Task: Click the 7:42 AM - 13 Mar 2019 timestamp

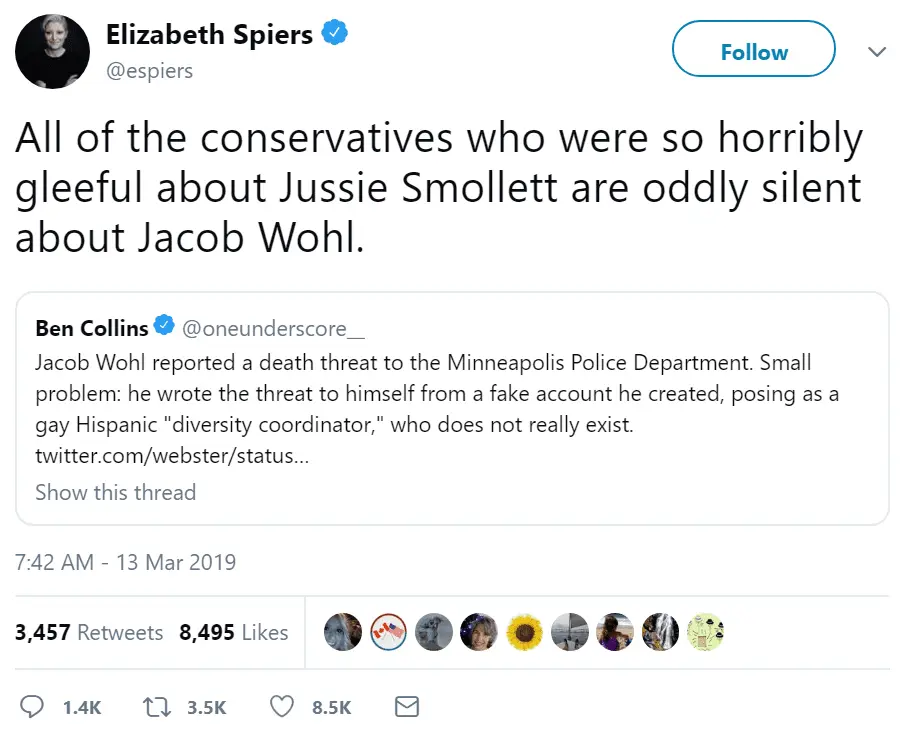Action: 126,562
